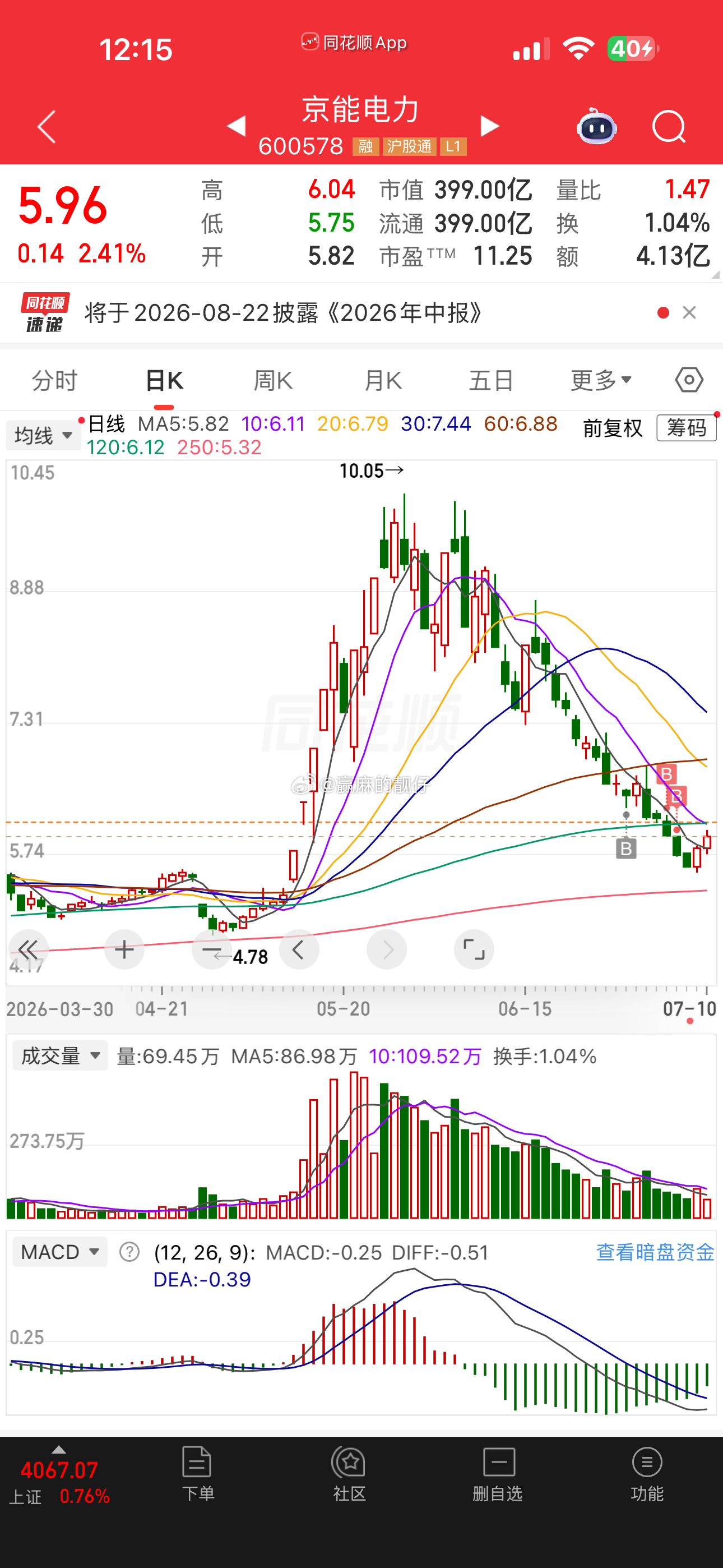Tap the 10.05 high price marker
The height and width of the screenshot is (1568, 723).
click(371, 471)
